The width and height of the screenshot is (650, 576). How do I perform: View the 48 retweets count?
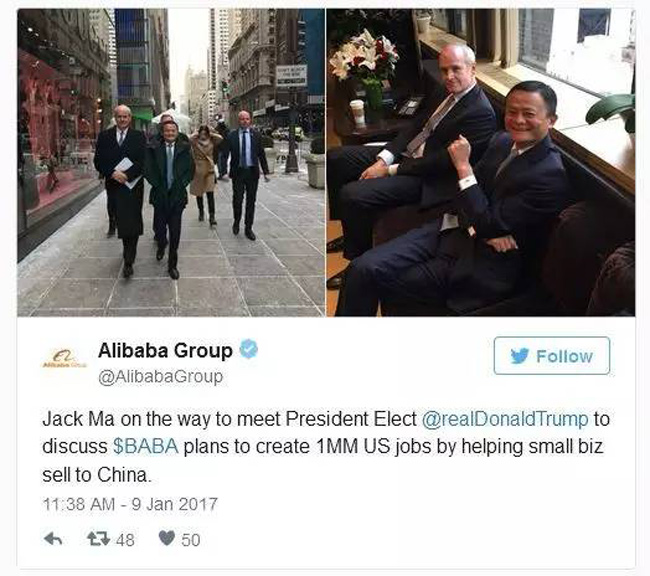point(125,540)
